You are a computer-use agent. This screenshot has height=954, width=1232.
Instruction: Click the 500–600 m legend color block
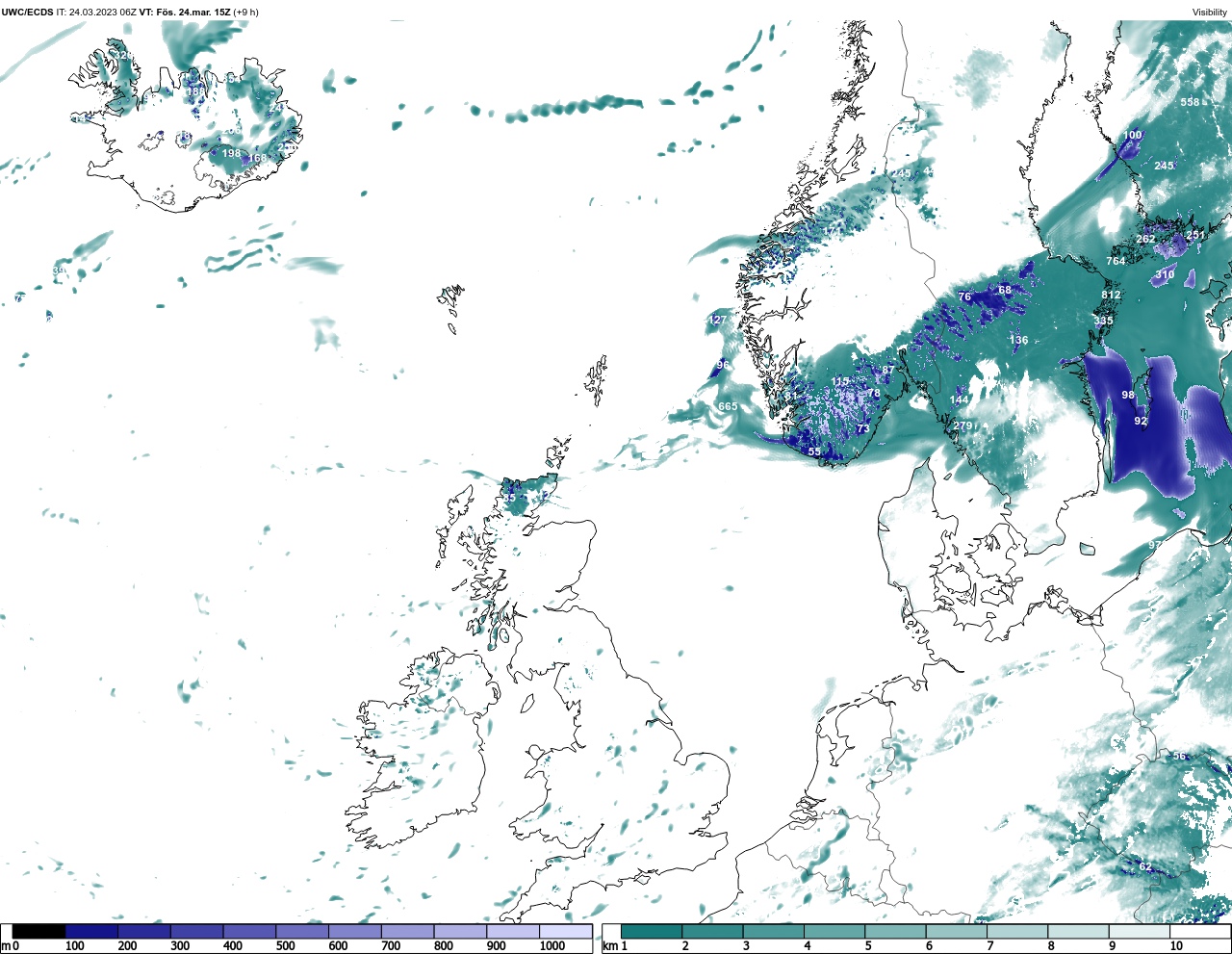302,932
